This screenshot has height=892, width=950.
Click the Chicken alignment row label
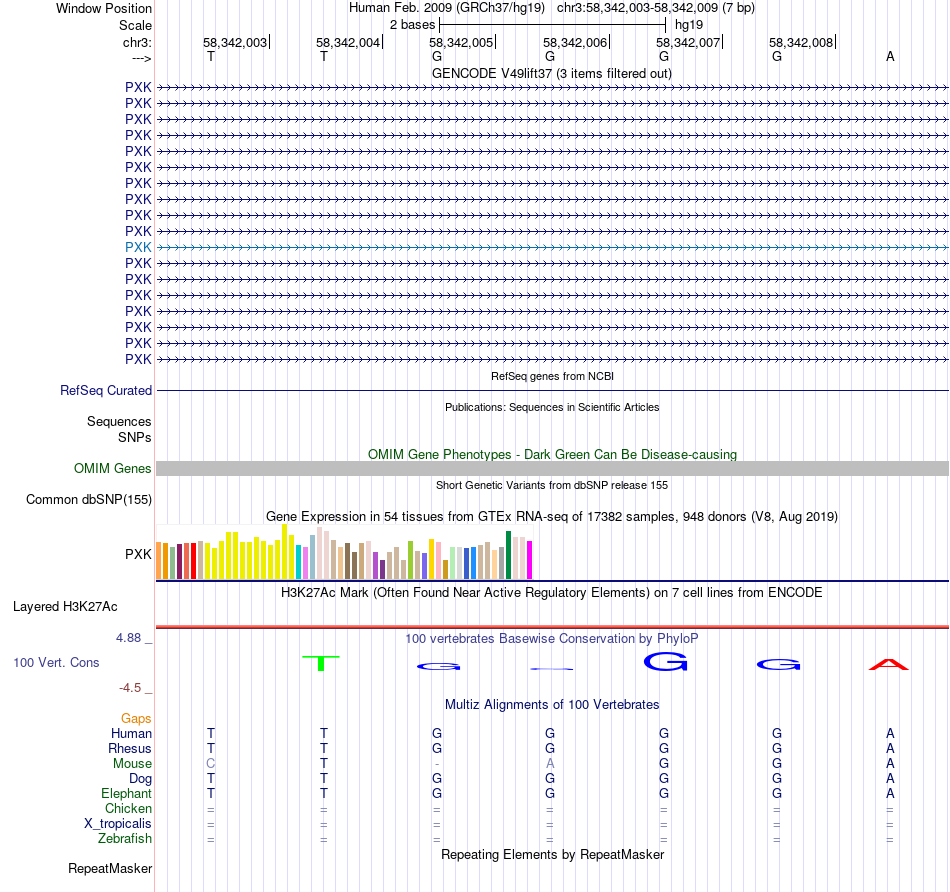128,809
